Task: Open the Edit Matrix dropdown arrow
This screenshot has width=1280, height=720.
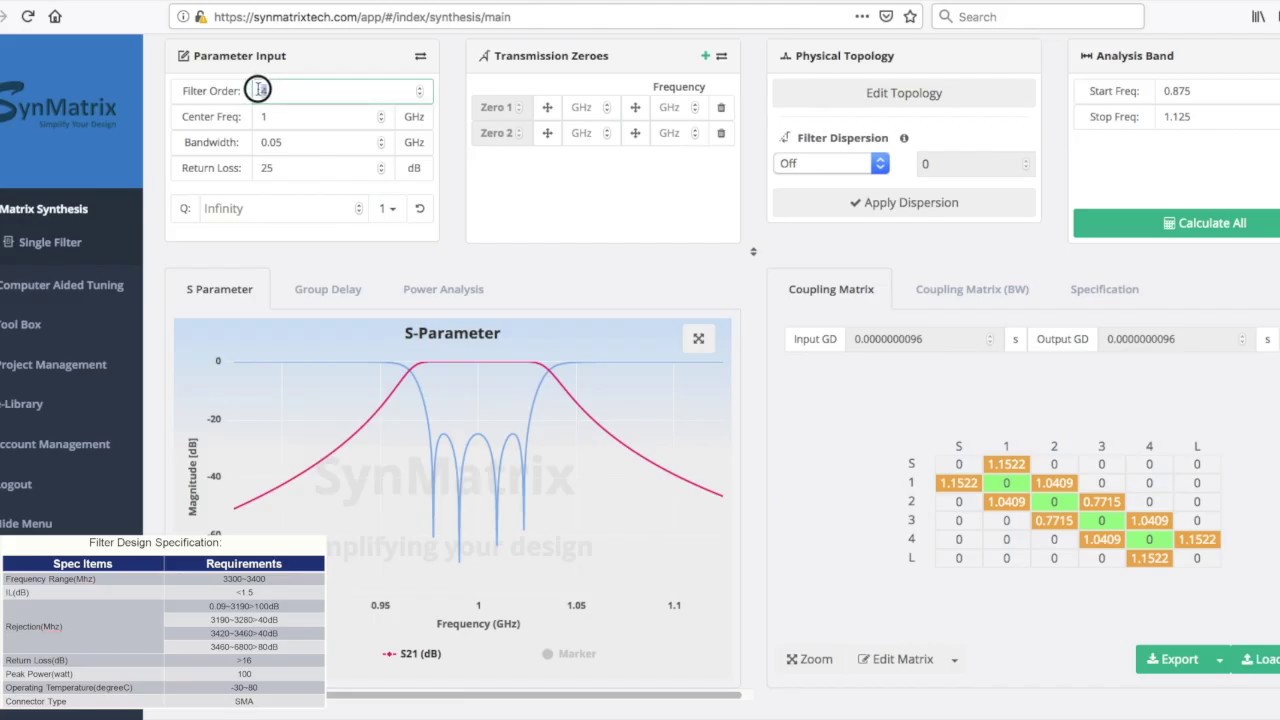Action: pyautogui.click(x=954, y=660)
